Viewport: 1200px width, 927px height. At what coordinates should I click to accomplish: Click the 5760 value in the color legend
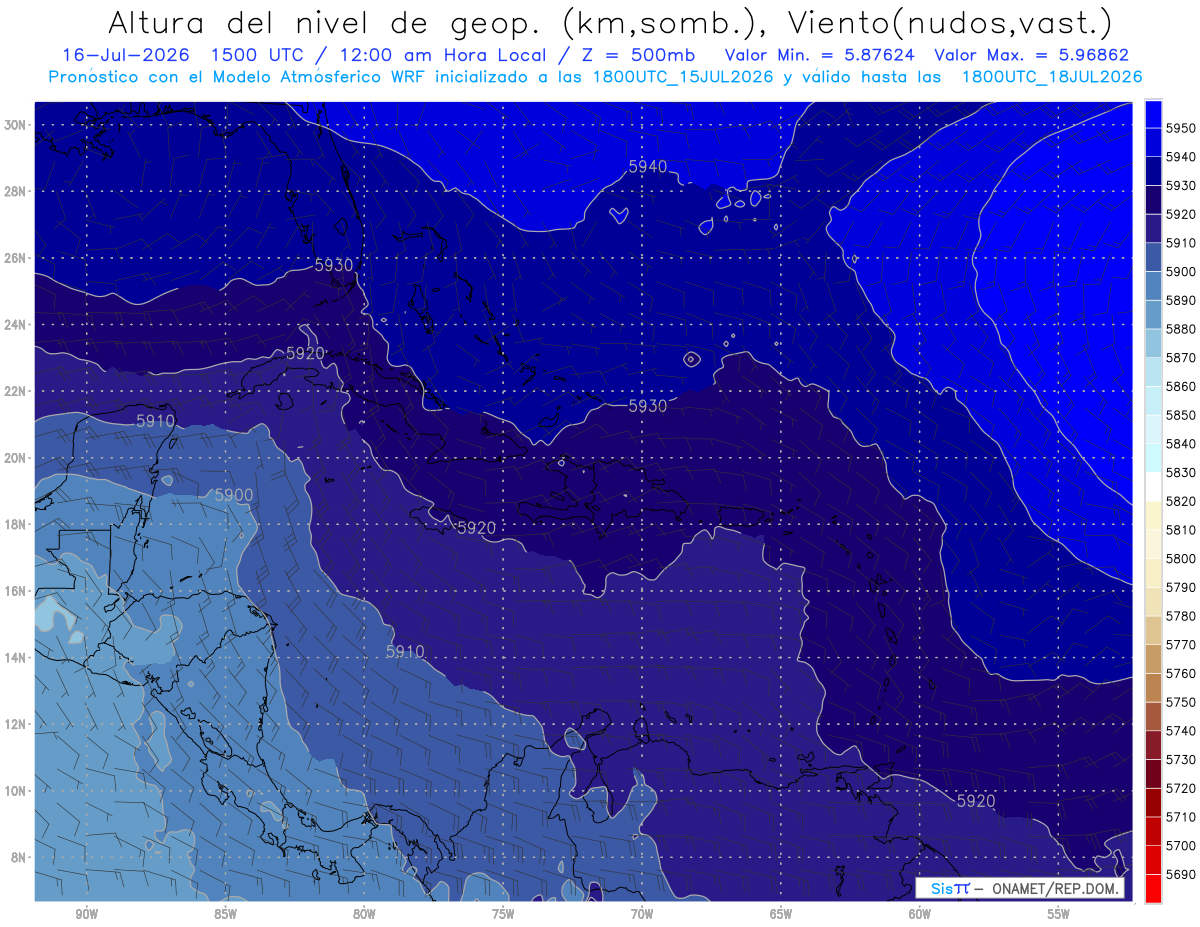click(x=1181, y=673)
